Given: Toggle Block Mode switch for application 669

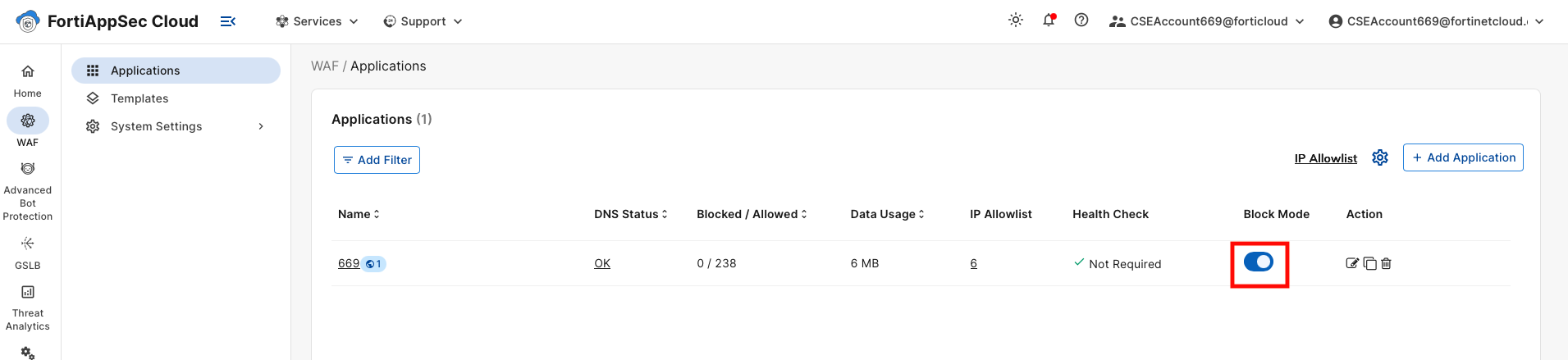Looking at the screenshot, I should [x=1258, y=262].
